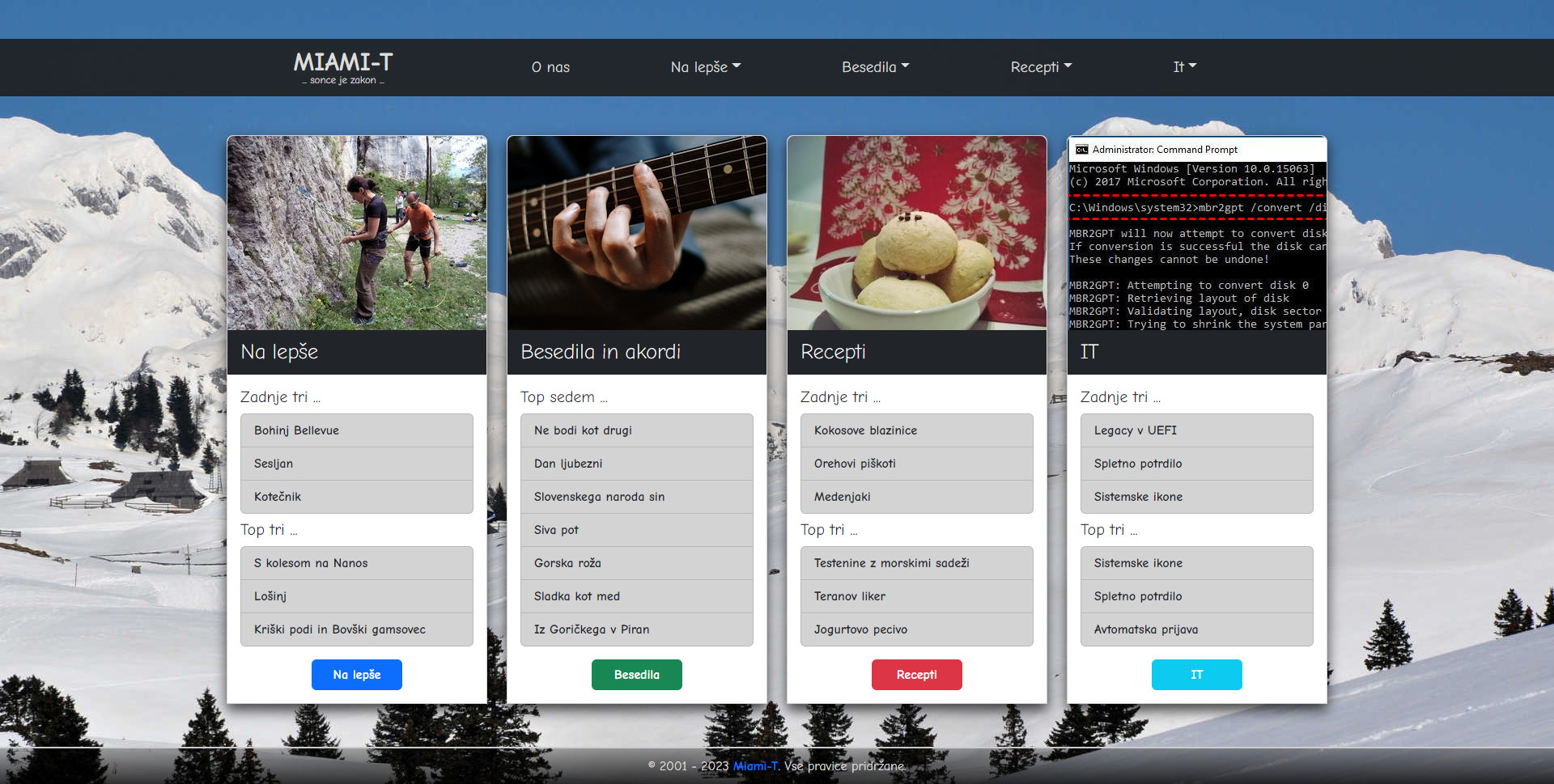Open the O nas page
The width and height of the screenshot is (1554, 784).
tap(550, 67)
